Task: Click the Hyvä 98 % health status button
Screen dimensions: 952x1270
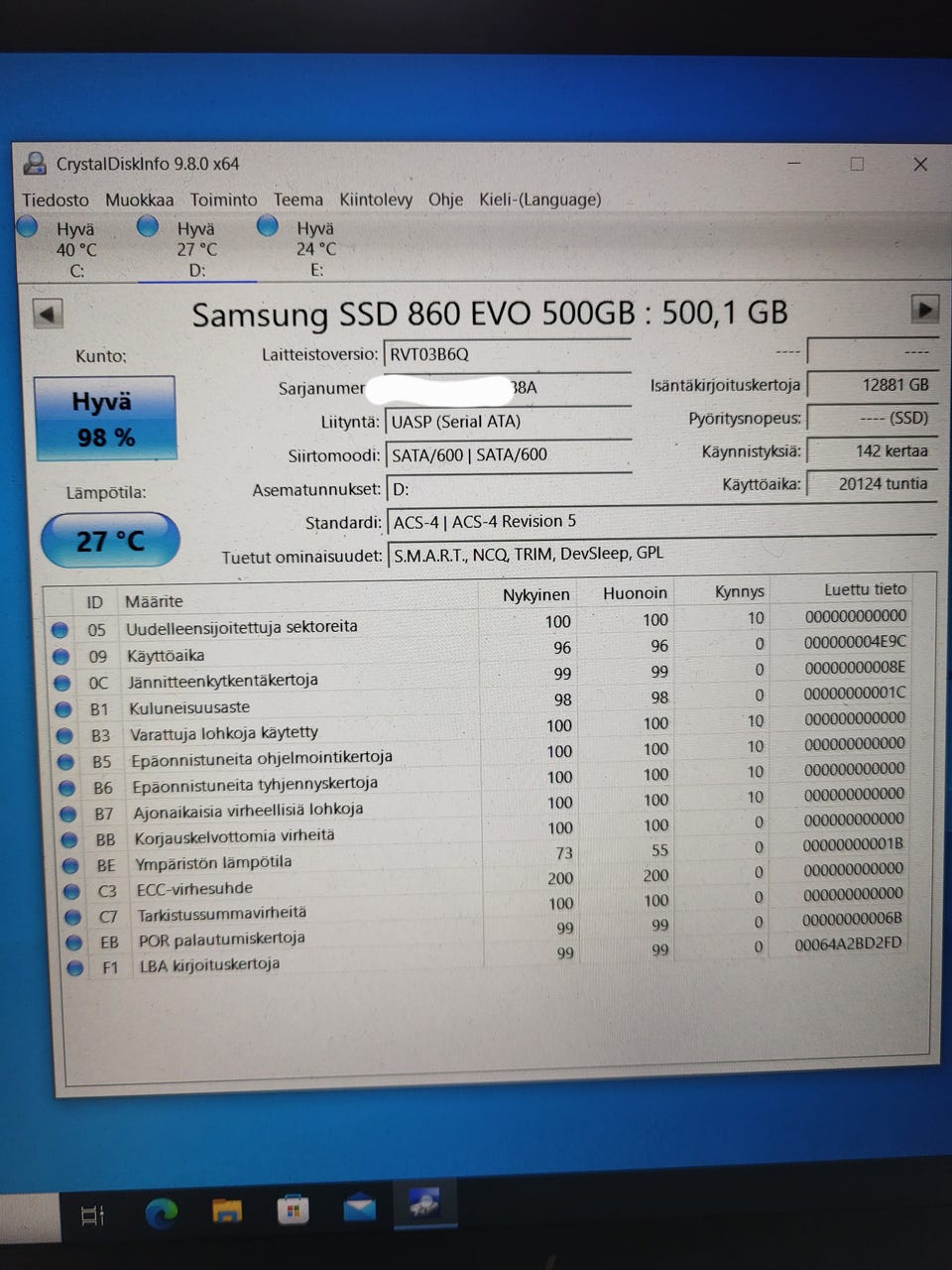Action: 105,419
